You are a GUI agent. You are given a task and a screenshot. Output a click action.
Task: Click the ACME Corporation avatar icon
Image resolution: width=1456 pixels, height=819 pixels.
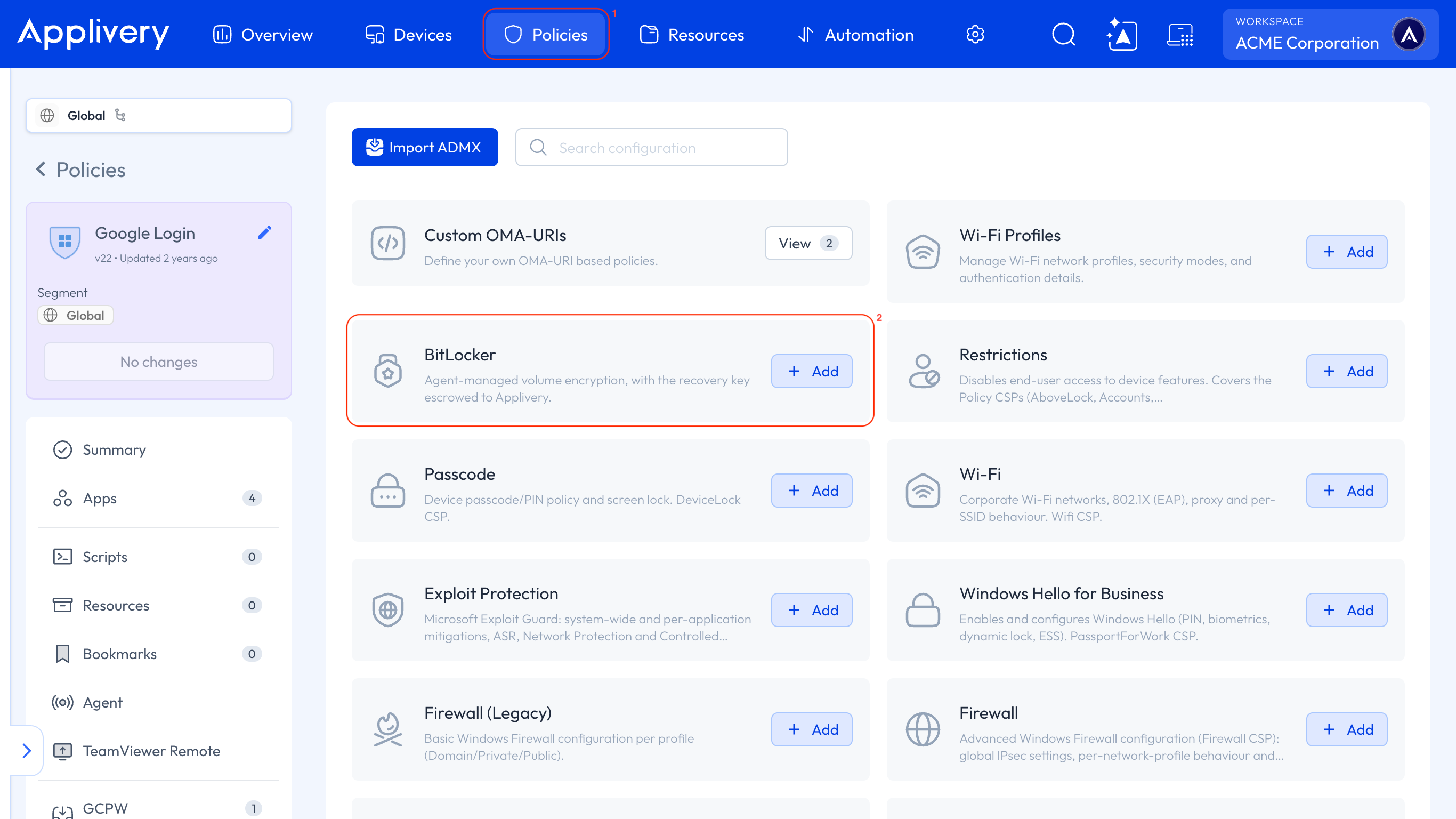(1409, 35)
